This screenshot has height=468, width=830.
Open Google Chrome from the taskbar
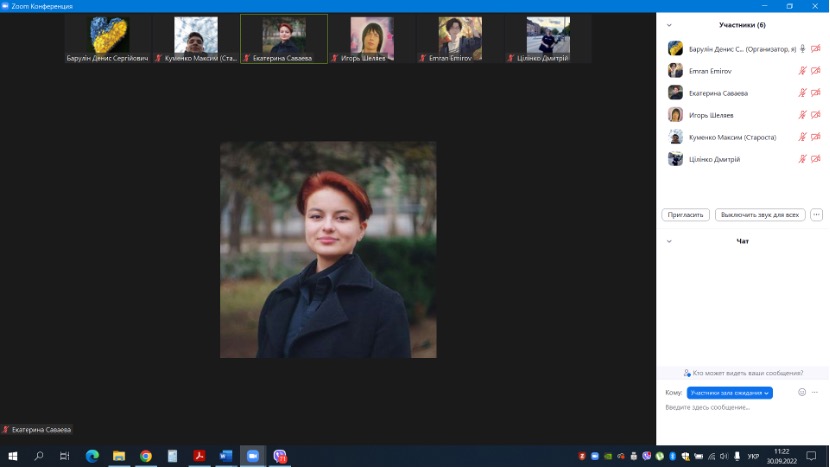(x=146, y=456)
